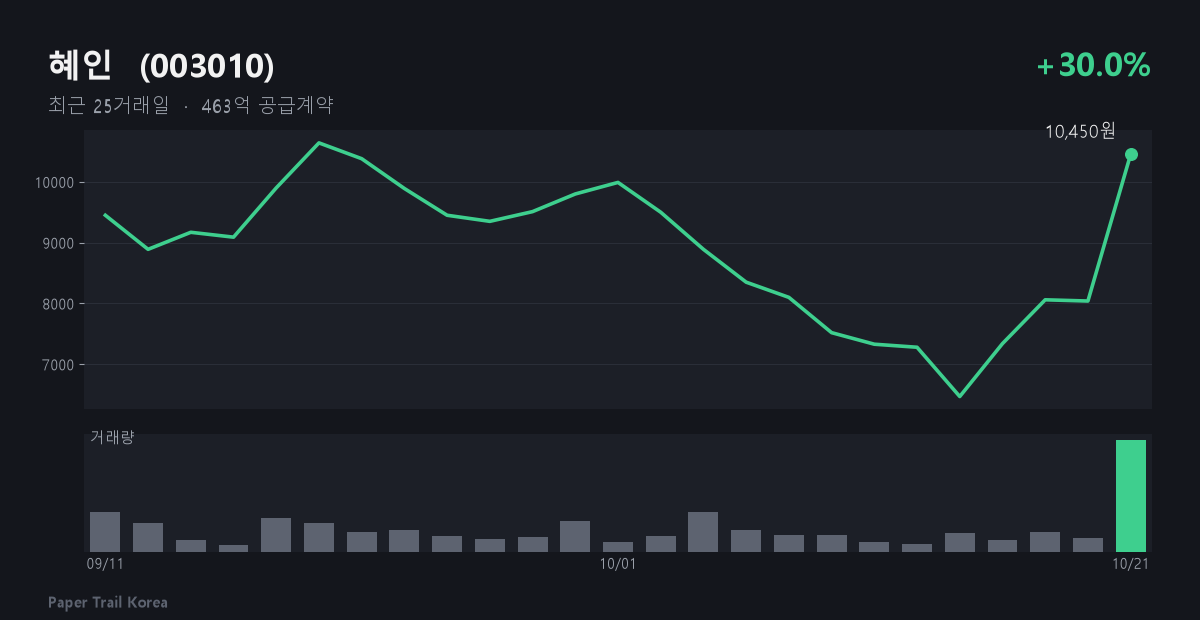Viewport: 1200px width, 620px height.
Task: Click the 10/01 date label
Action: [618, 564]
